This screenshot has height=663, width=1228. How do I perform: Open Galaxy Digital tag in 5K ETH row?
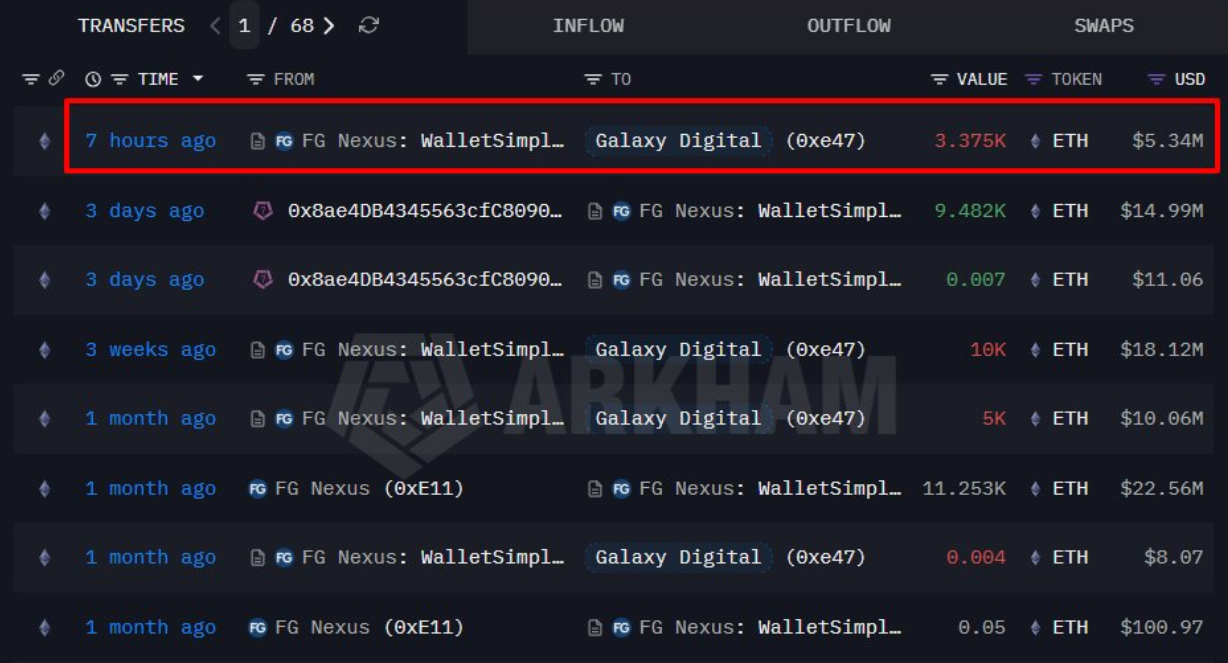click(678, 419)
